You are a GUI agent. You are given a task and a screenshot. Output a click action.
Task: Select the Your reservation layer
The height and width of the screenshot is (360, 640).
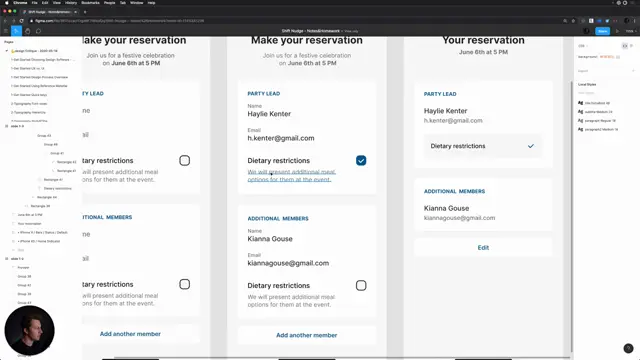pos(29,224)
